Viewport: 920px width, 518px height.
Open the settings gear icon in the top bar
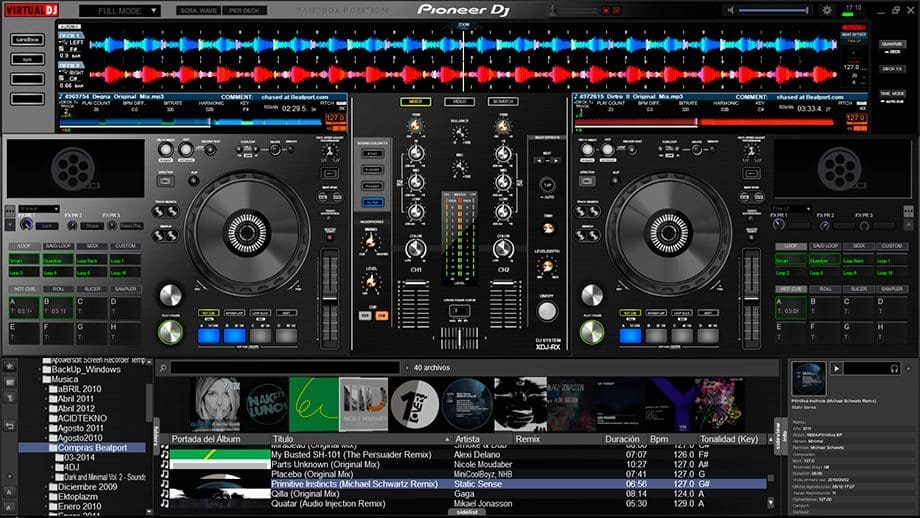click(827, 10)
